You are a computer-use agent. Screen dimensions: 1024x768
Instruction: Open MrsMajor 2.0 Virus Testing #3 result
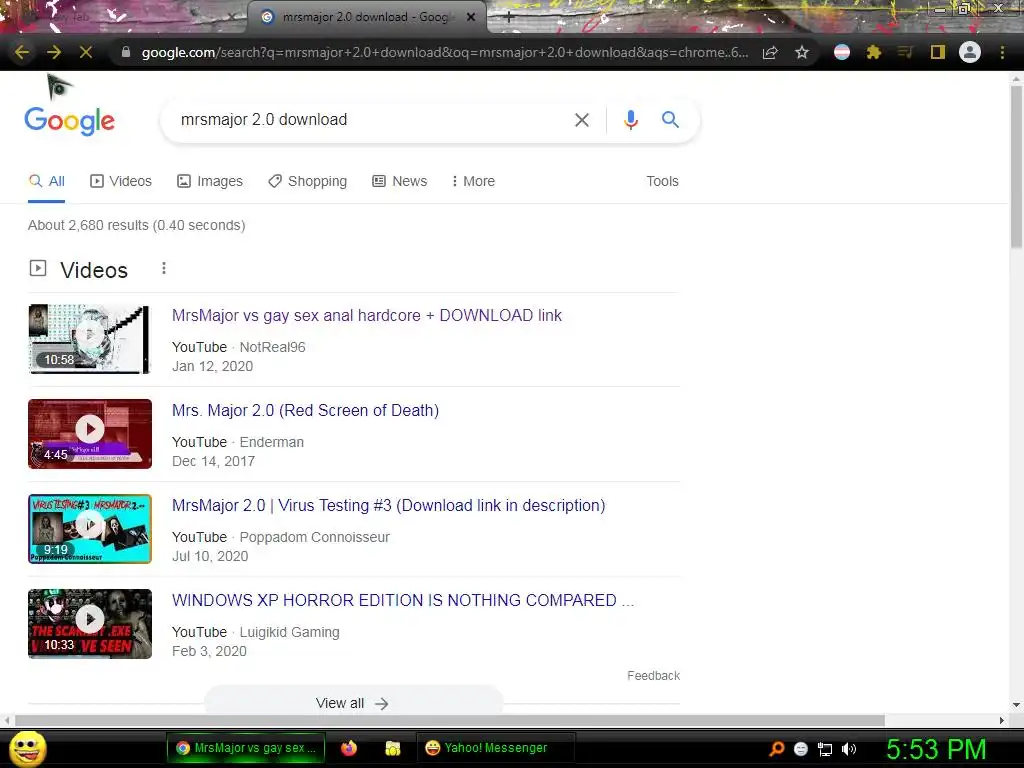point(389,505)
